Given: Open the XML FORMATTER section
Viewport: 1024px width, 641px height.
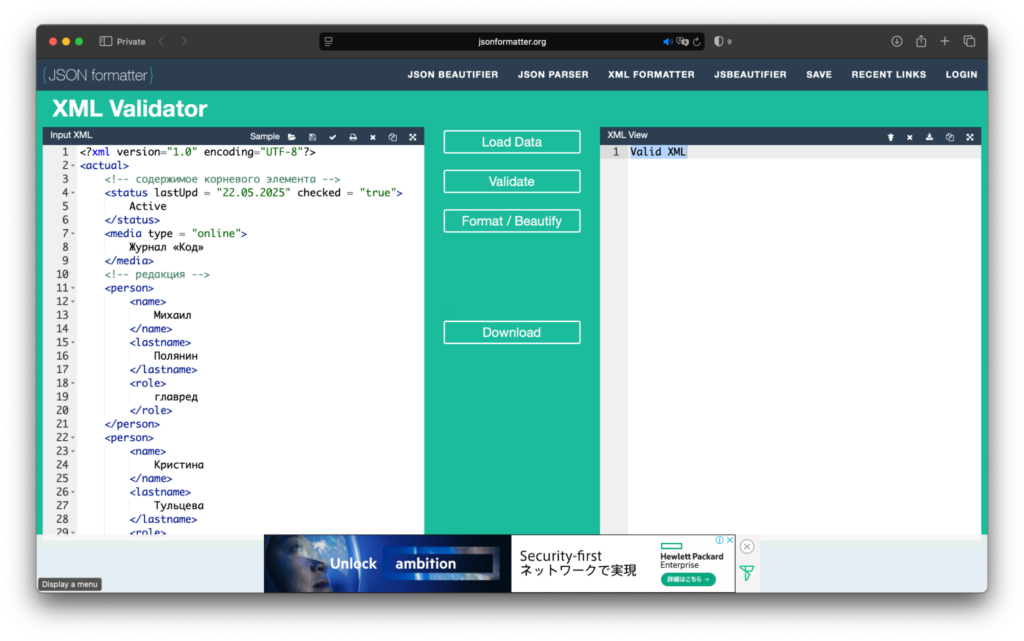Looking at the screenshot, I should coord(651,74).
